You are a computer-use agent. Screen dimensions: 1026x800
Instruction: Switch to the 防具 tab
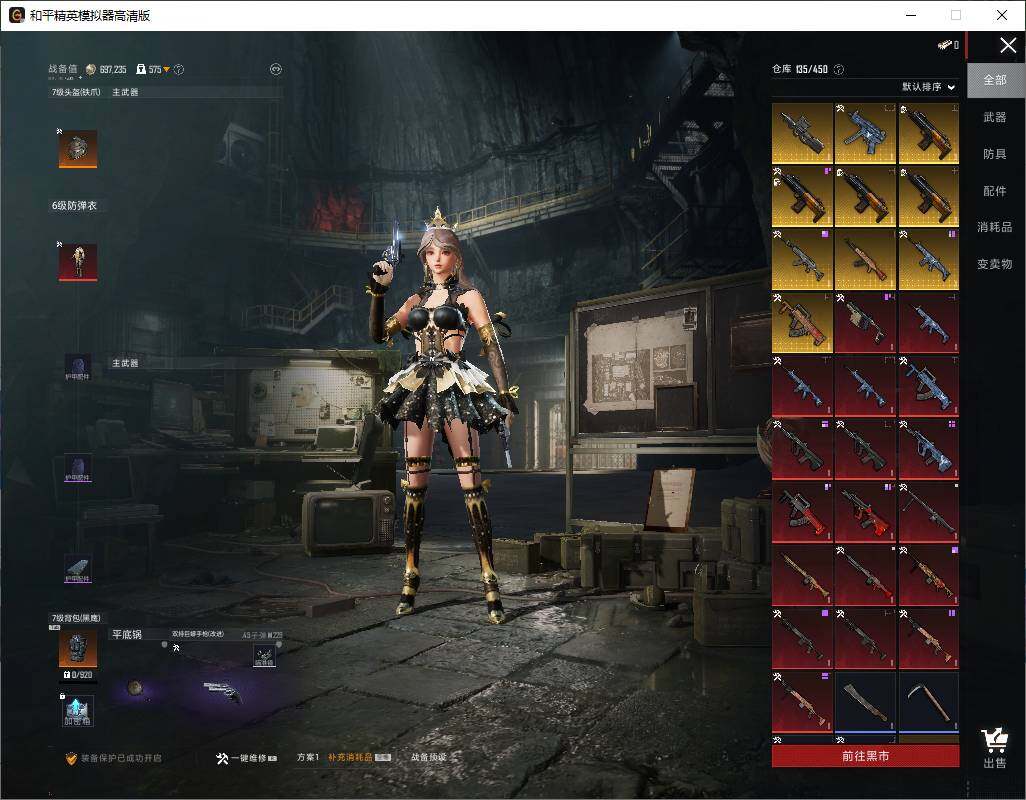(995, 154)
